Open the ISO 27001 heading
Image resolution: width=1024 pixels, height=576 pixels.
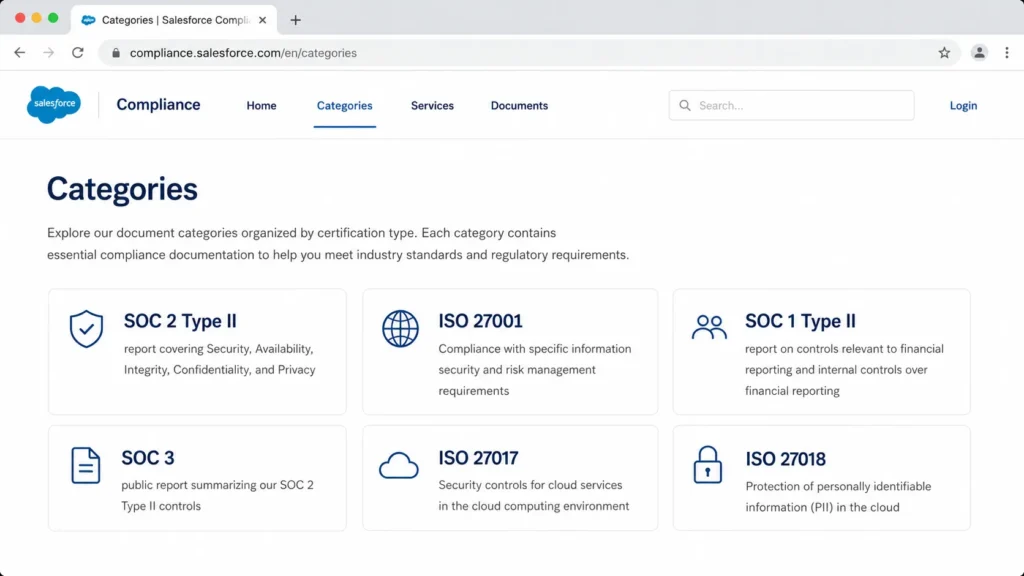click(481, 321)
